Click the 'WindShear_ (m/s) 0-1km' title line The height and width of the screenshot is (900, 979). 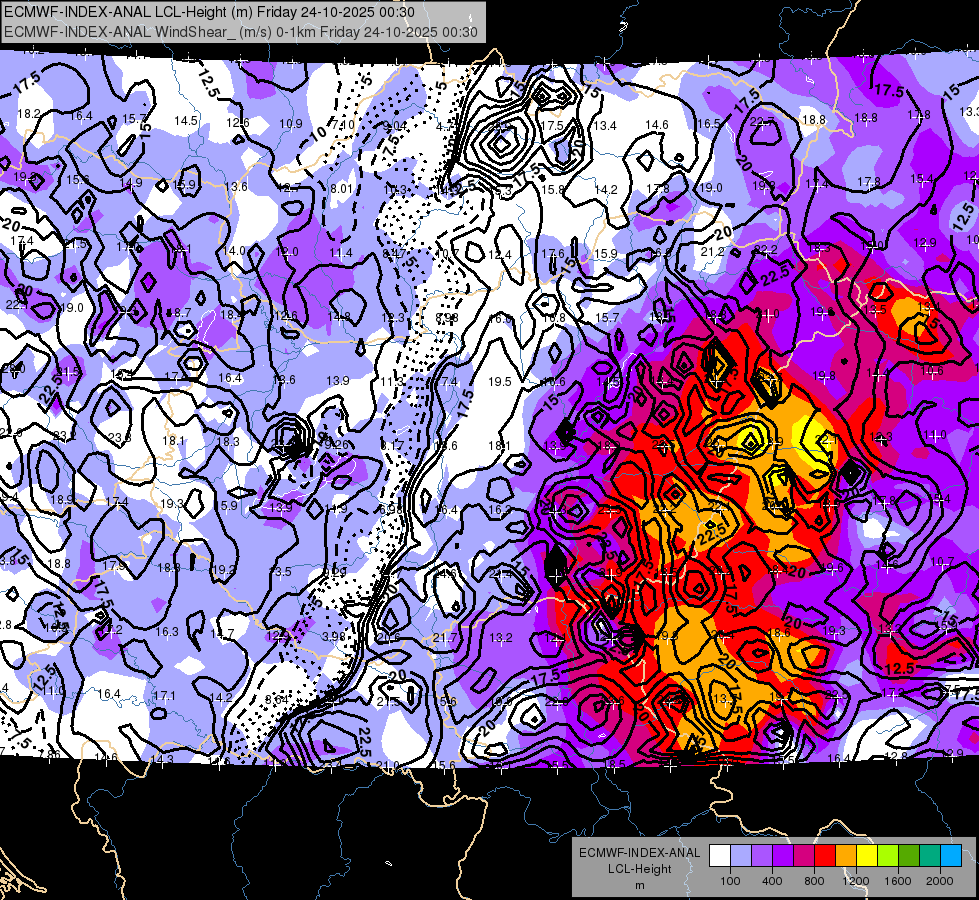click(241, 32)
